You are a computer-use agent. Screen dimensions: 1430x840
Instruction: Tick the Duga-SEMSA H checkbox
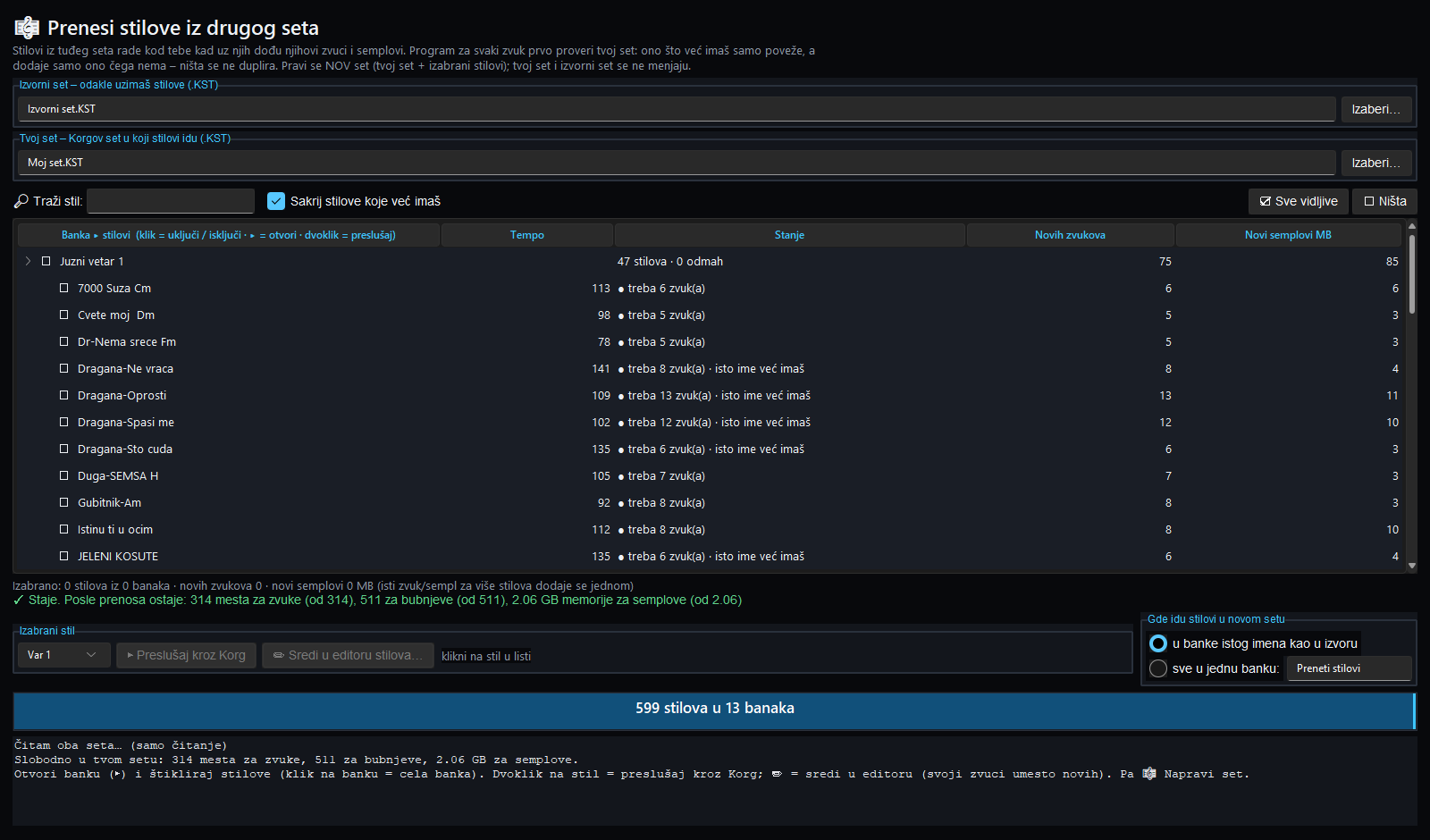[x=64, y=475]
